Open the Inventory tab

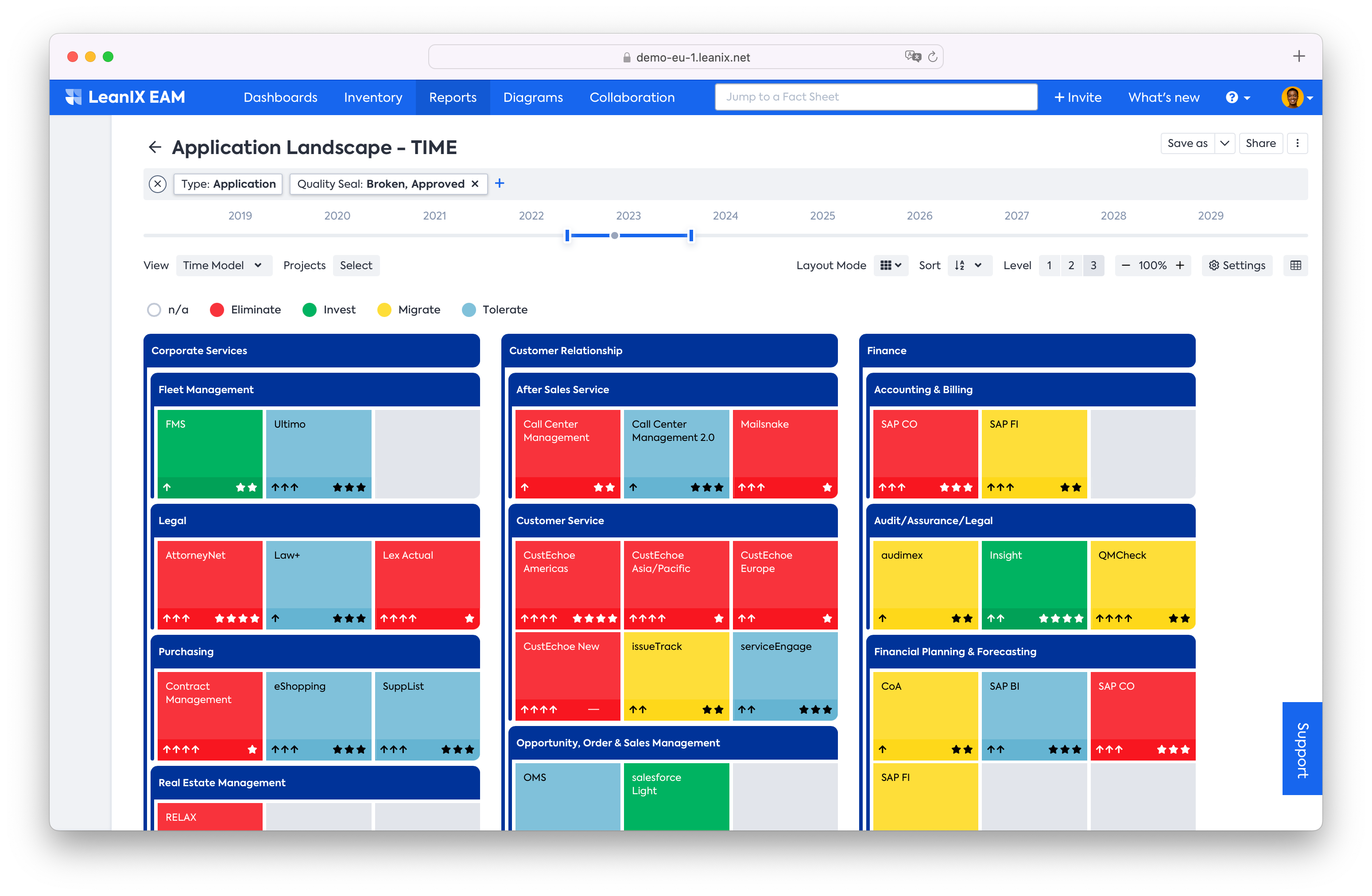pos(373,97)
